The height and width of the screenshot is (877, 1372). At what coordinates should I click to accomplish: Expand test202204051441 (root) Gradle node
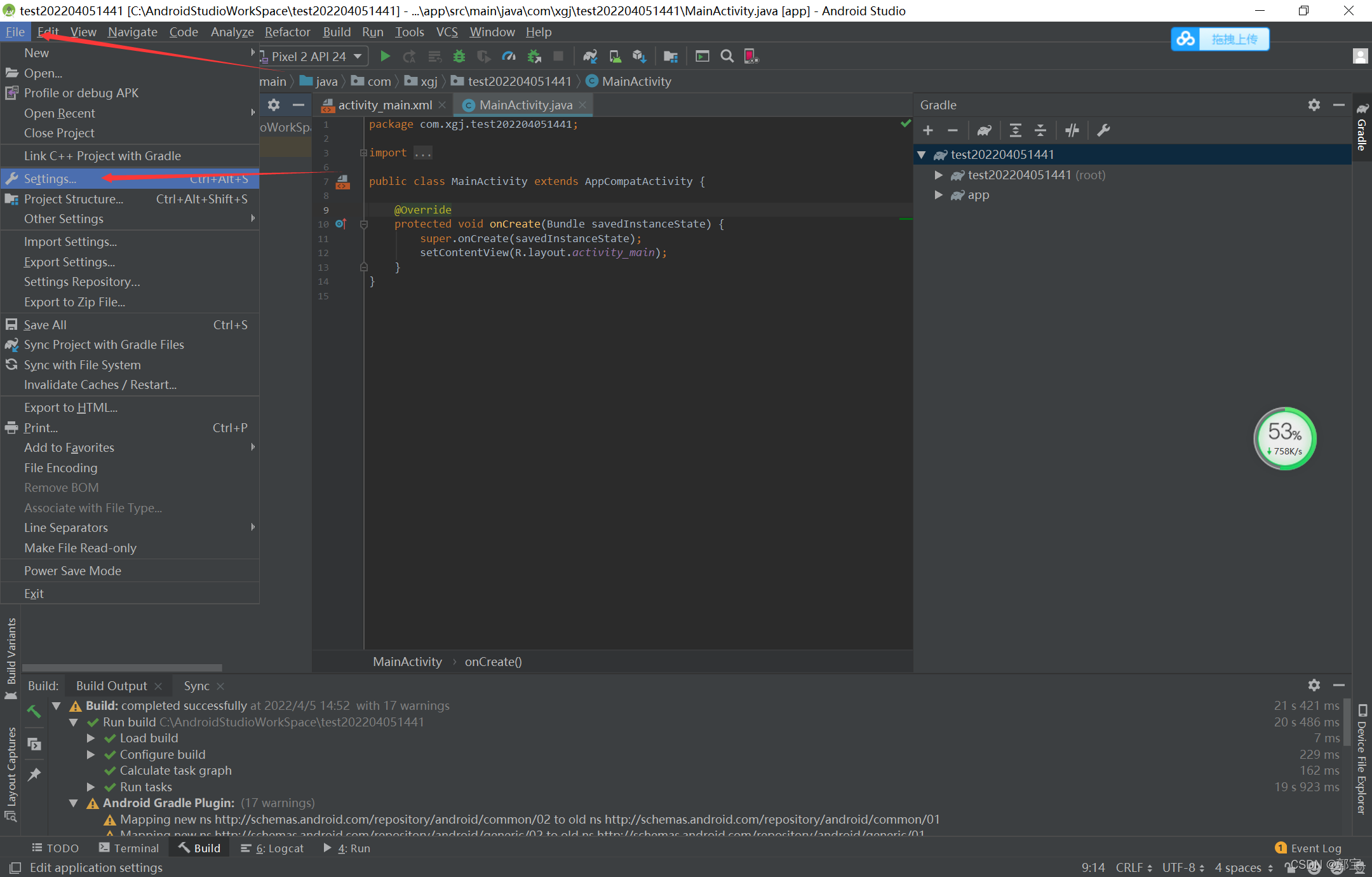[x=938, y=175]
